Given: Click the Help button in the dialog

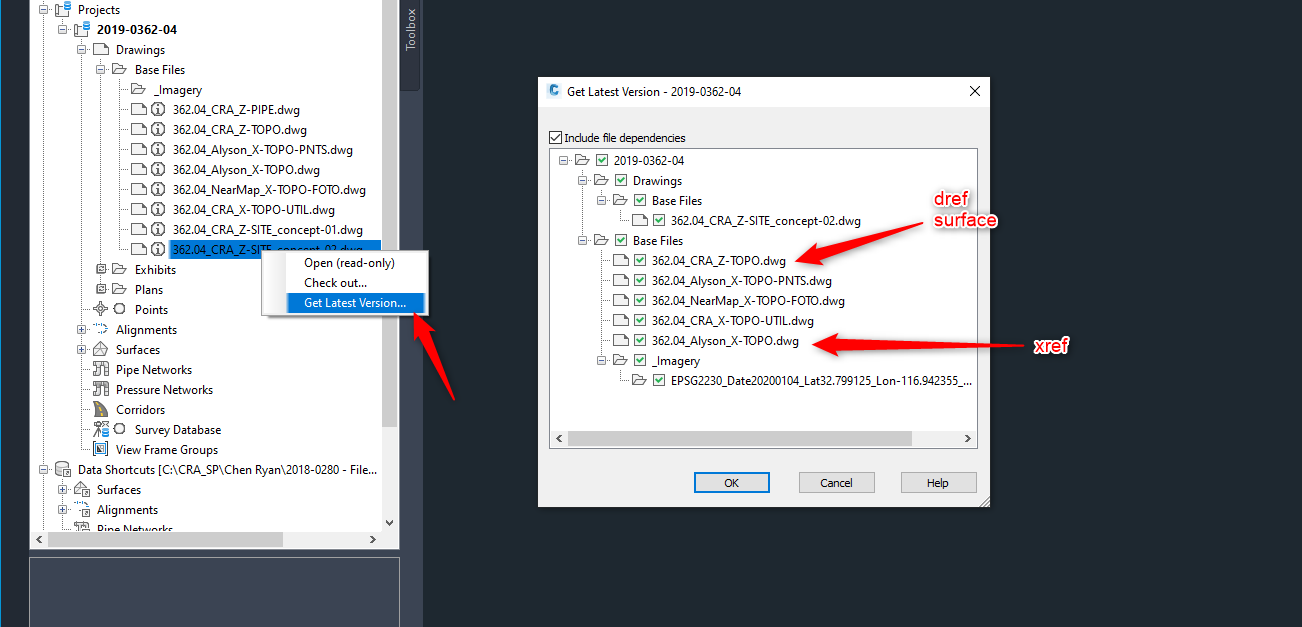Looking at the screenshot, I should click(x=938, y=482).
